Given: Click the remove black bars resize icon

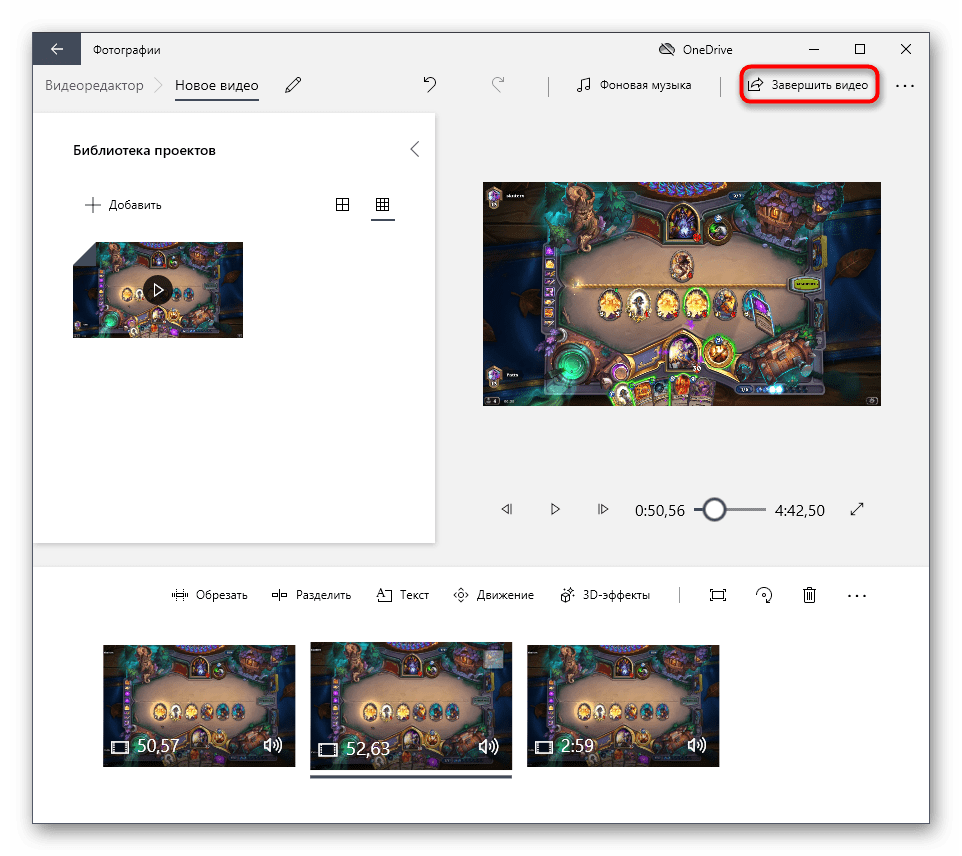Looking at the screenshot, I should tap(717, 595).
